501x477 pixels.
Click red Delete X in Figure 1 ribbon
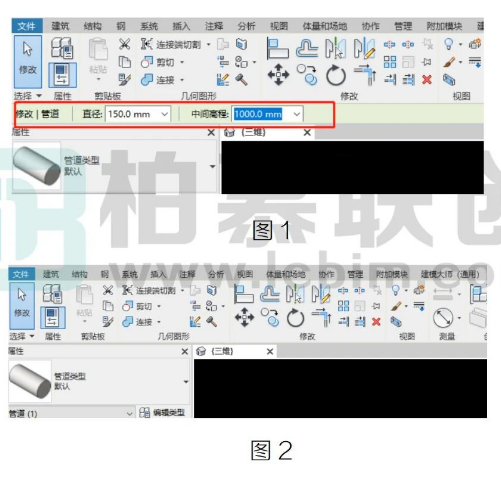click(427, 80)
